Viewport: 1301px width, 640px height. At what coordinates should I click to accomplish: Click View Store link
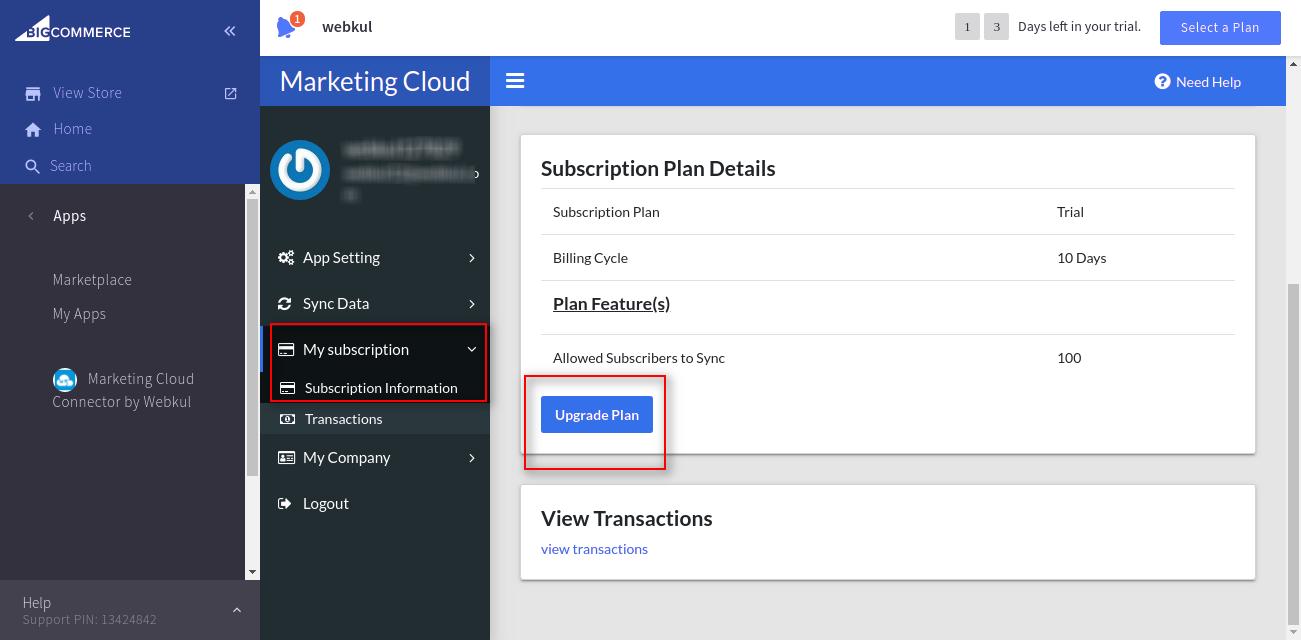pyautogui.click(x=87, y=93)
